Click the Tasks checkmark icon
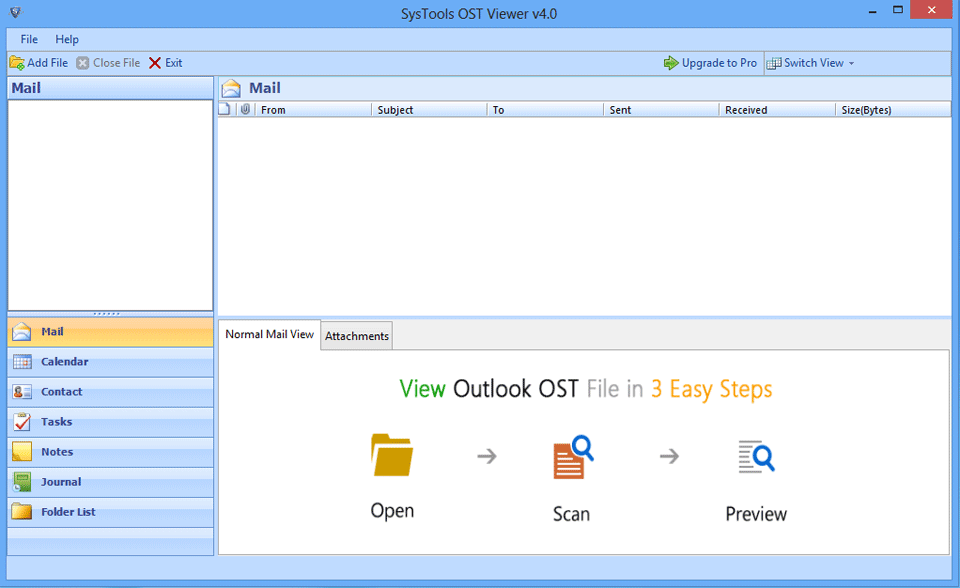The width and height of the screenshot is (960, 588). [x=22, y=421]
